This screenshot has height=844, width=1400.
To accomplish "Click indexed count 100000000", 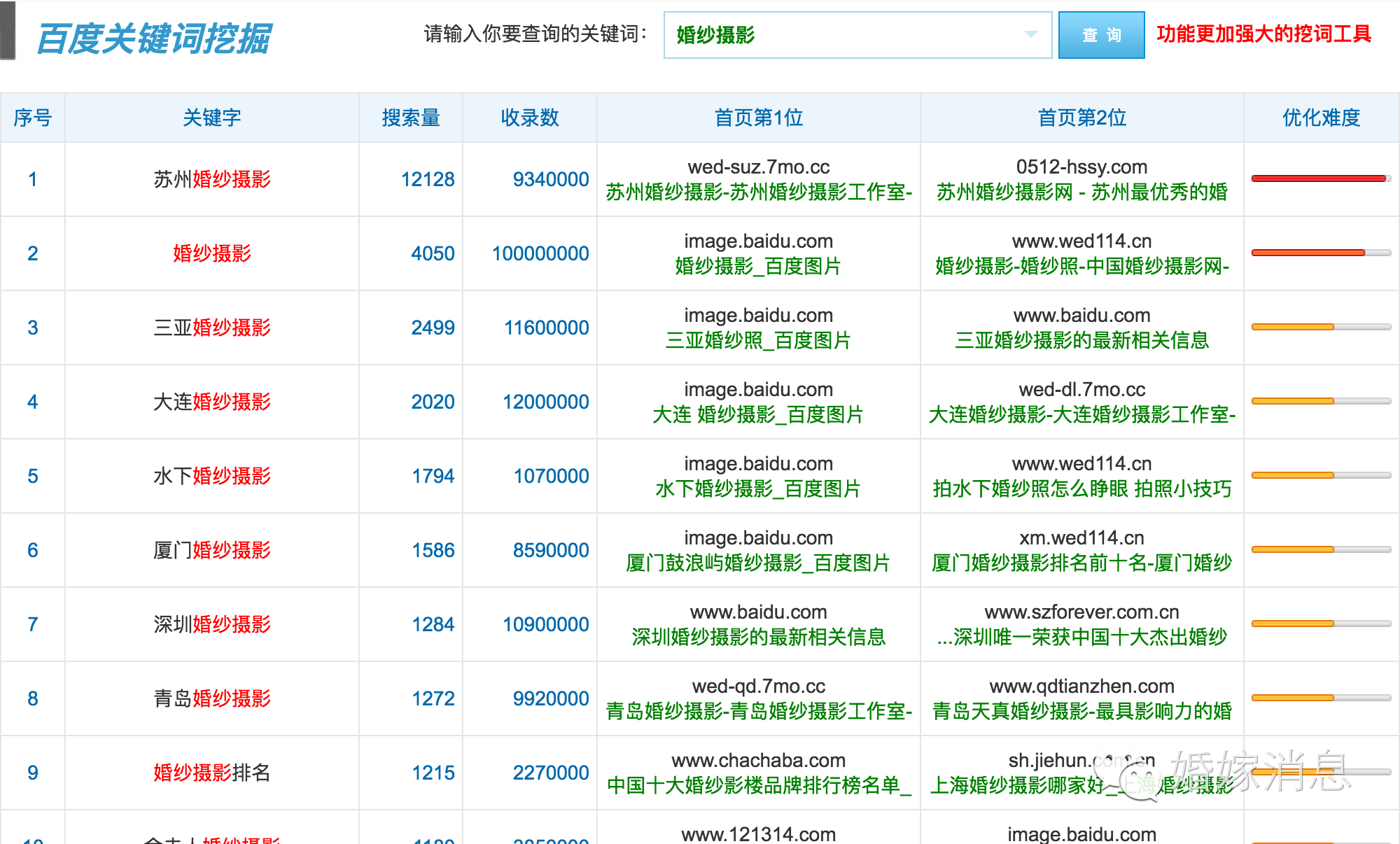I will coord(540,253).
